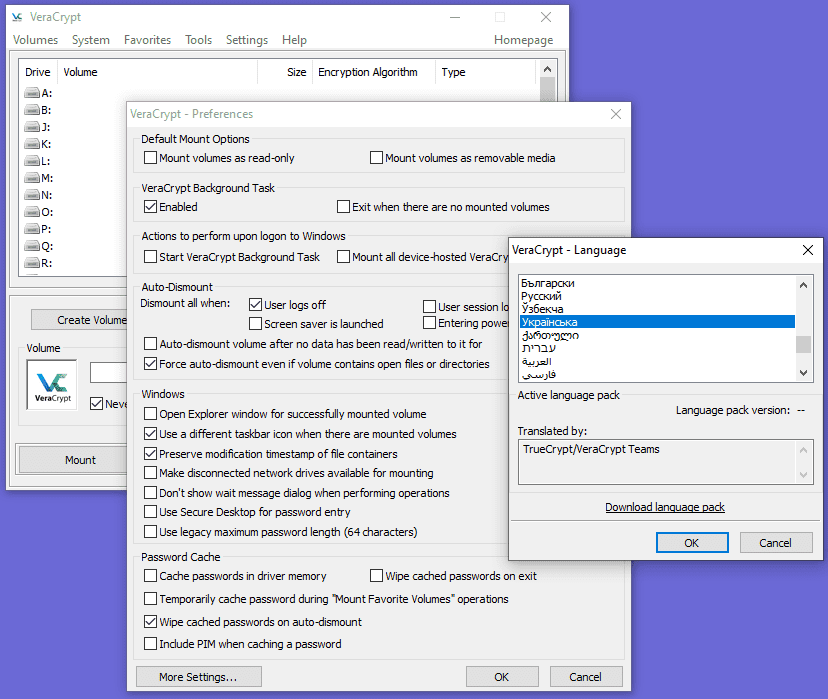Click Create Volume button
Image resolution: width=828 pixels, height=699 pixels.
(79, 320)
